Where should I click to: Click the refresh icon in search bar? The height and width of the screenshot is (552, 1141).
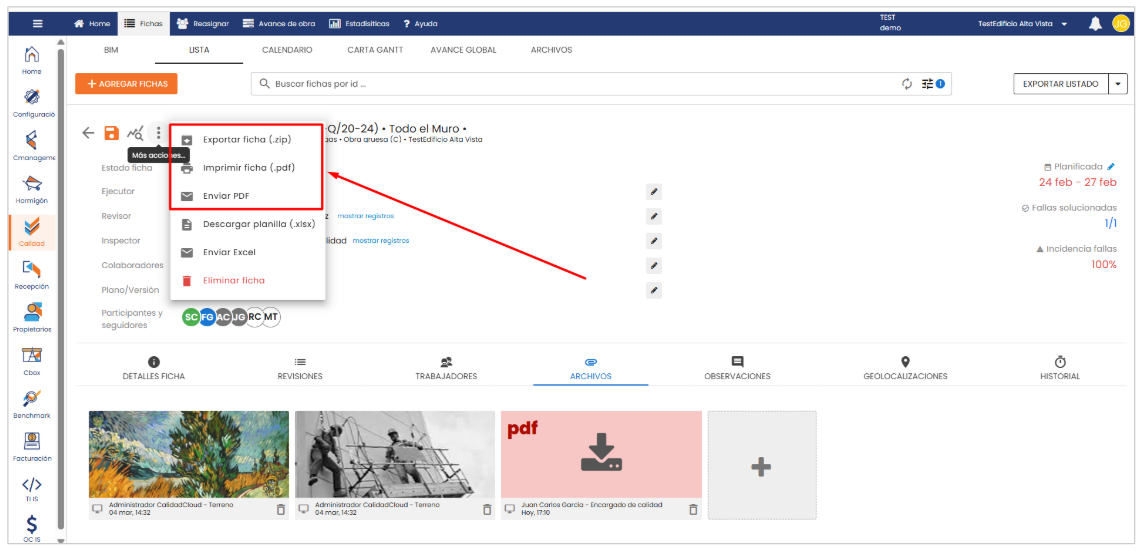coord(907,84)
